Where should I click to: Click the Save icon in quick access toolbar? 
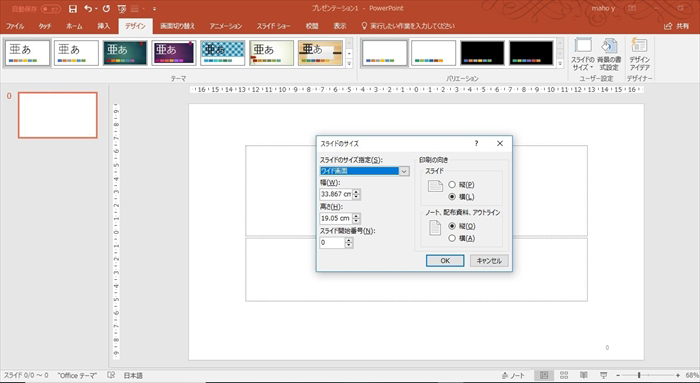pyautogui.click(x=73, y=8)
